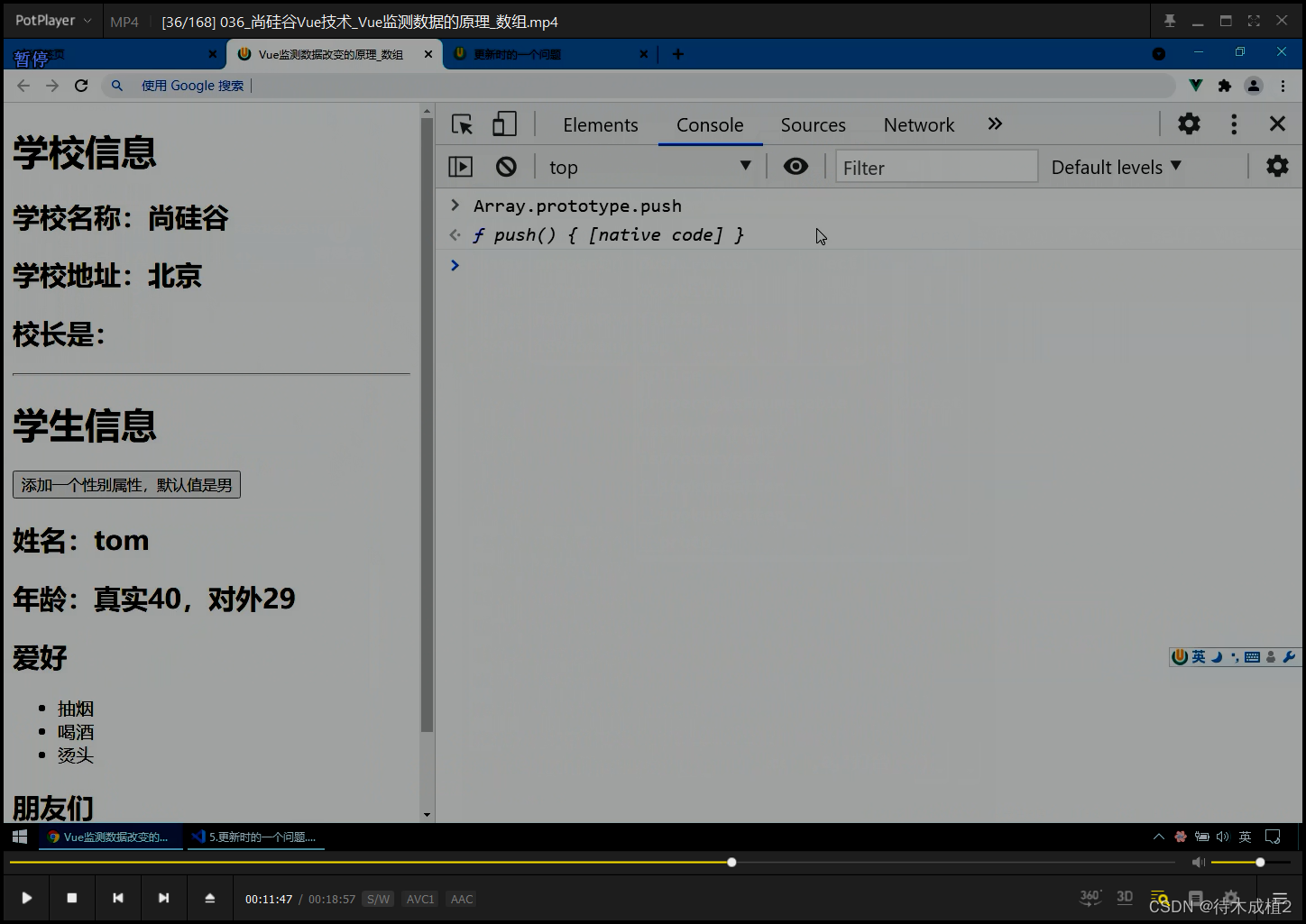1306x924 pixels.
Task: Click the Array.prototype.push console entry
Action: click(x=577, y=206)
